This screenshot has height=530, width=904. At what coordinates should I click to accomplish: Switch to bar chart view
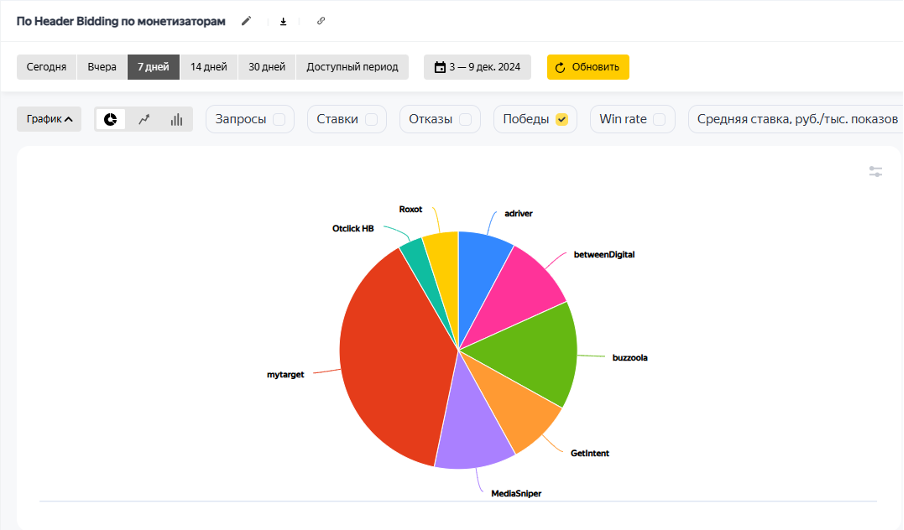pos(176,119)
